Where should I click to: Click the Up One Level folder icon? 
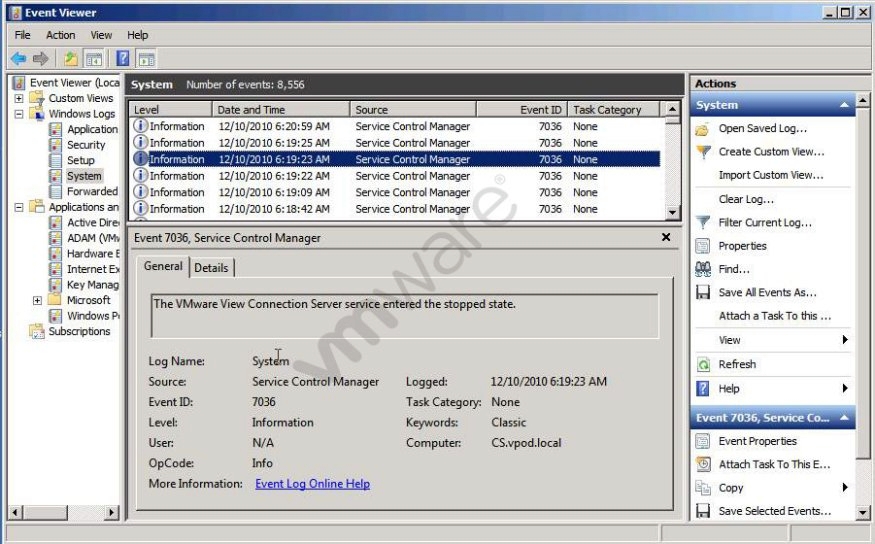tap(70, 58)
